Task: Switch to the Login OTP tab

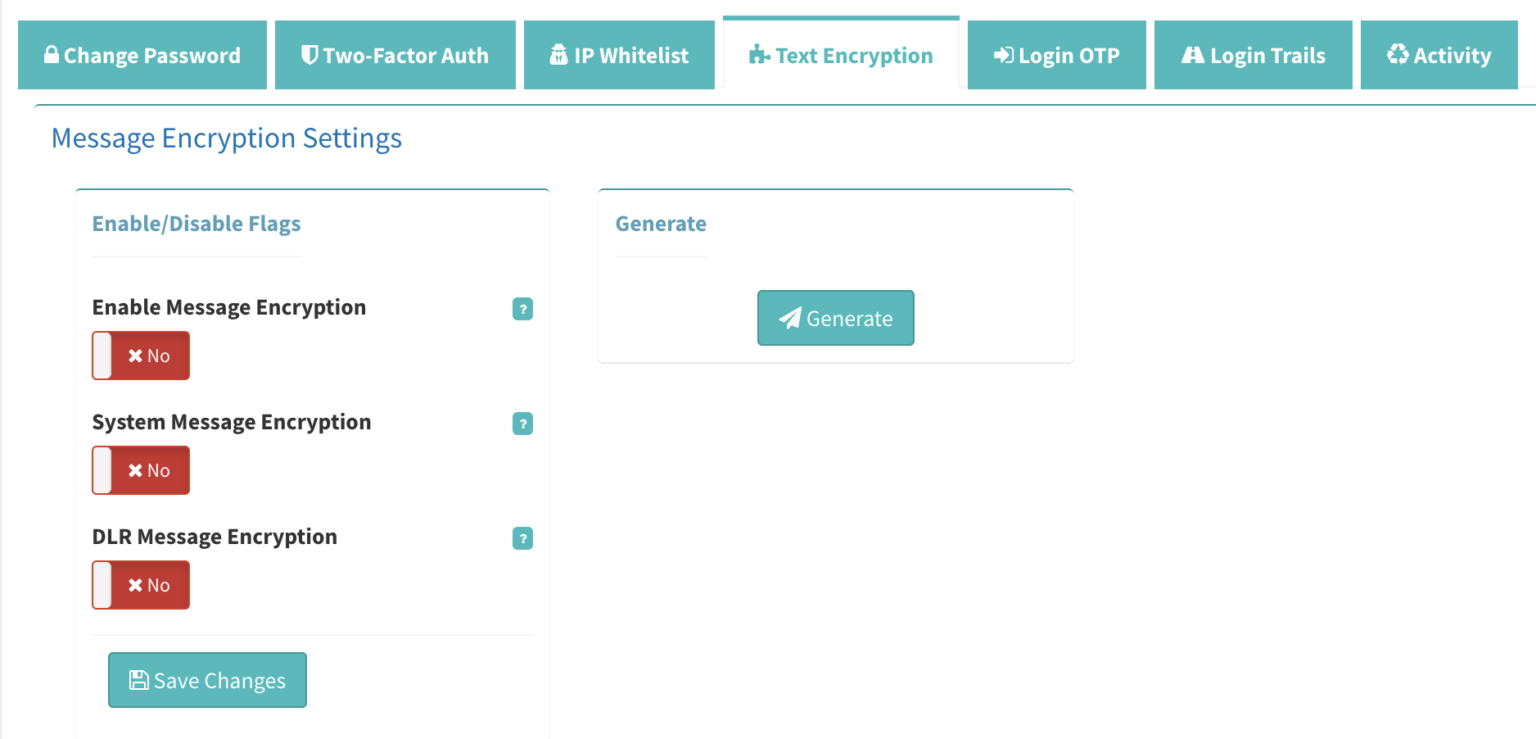Action: pos(1056,55)
